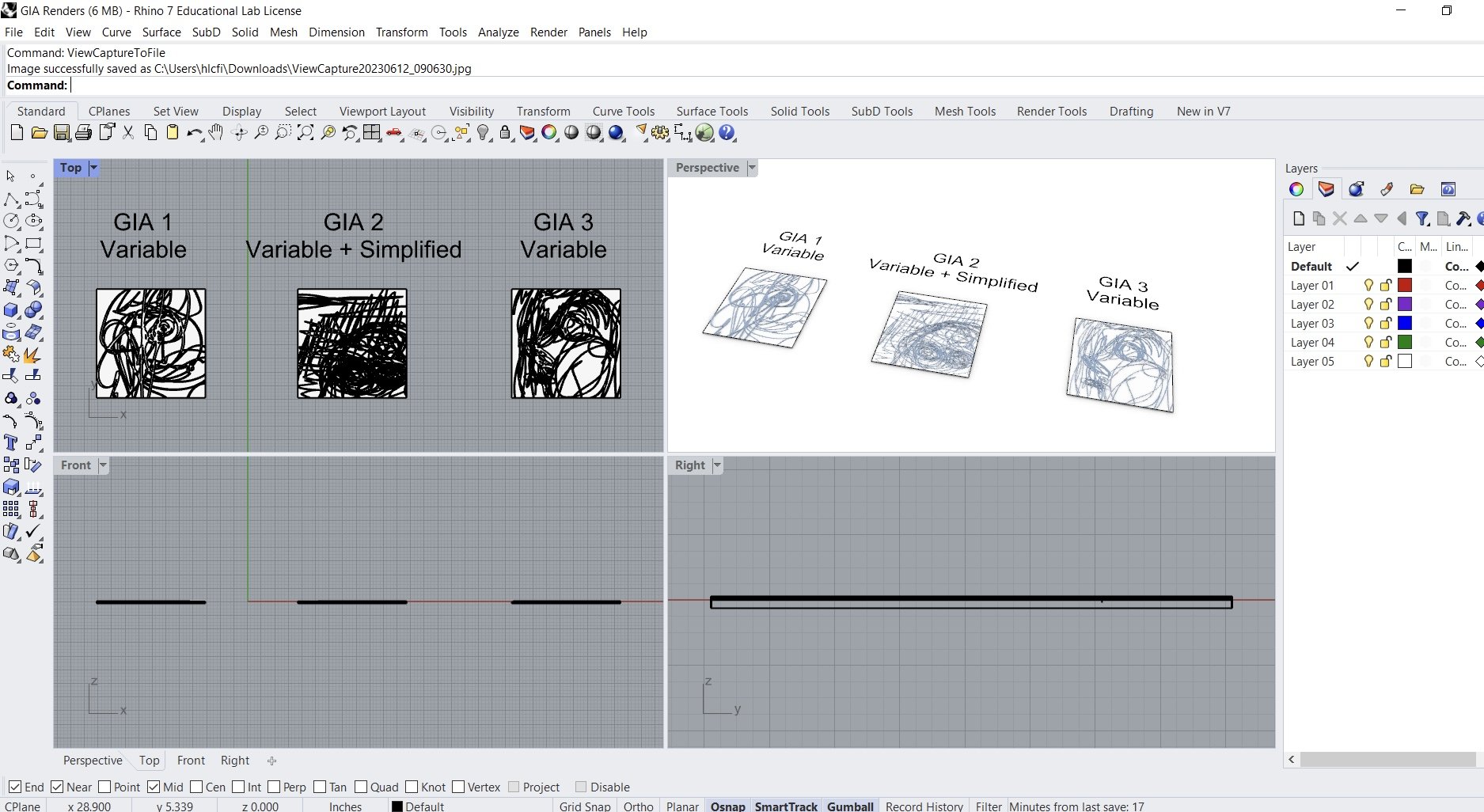Delete layer using the X icon
1484x812 pixels.
pyautogui.click(x=1339, y=218)
